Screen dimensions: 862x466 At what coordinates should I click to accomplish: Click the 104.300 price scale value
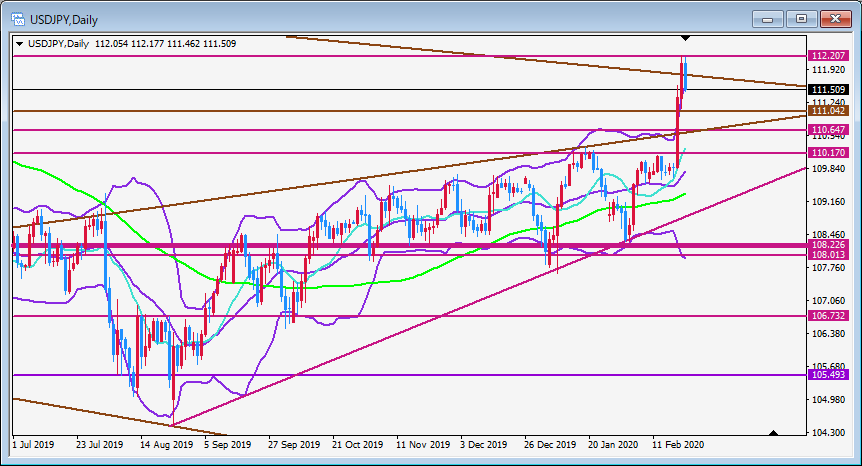828,432
